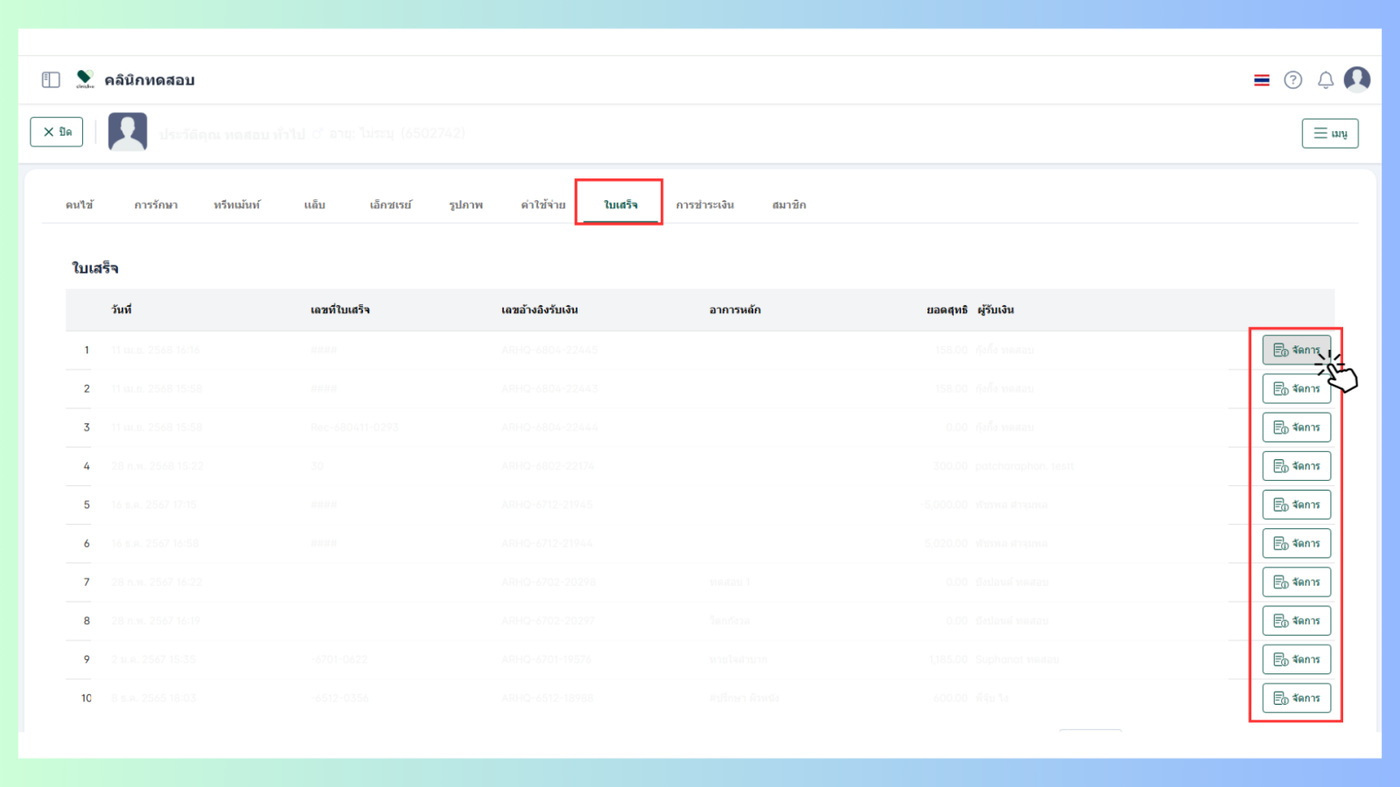Open จัดการ on receipt row 3

pos(1296,427)
